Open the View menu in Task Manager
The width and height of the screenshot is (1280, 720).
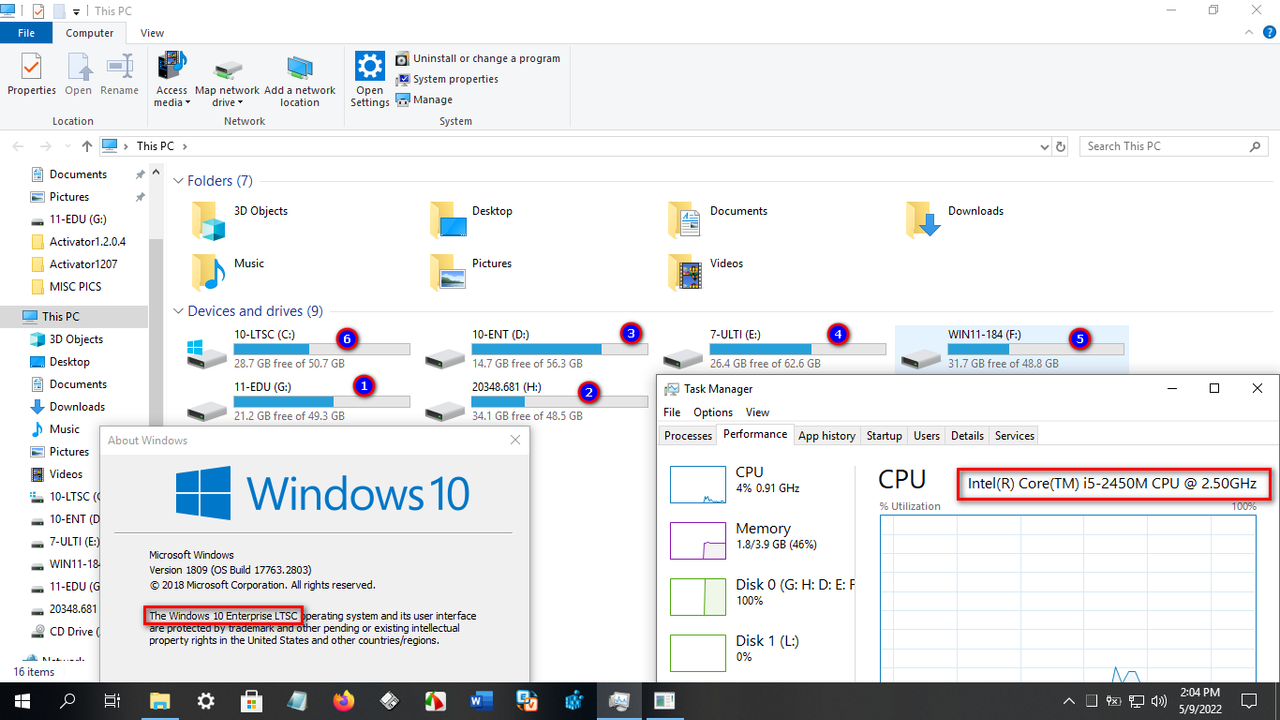point(758,412)
